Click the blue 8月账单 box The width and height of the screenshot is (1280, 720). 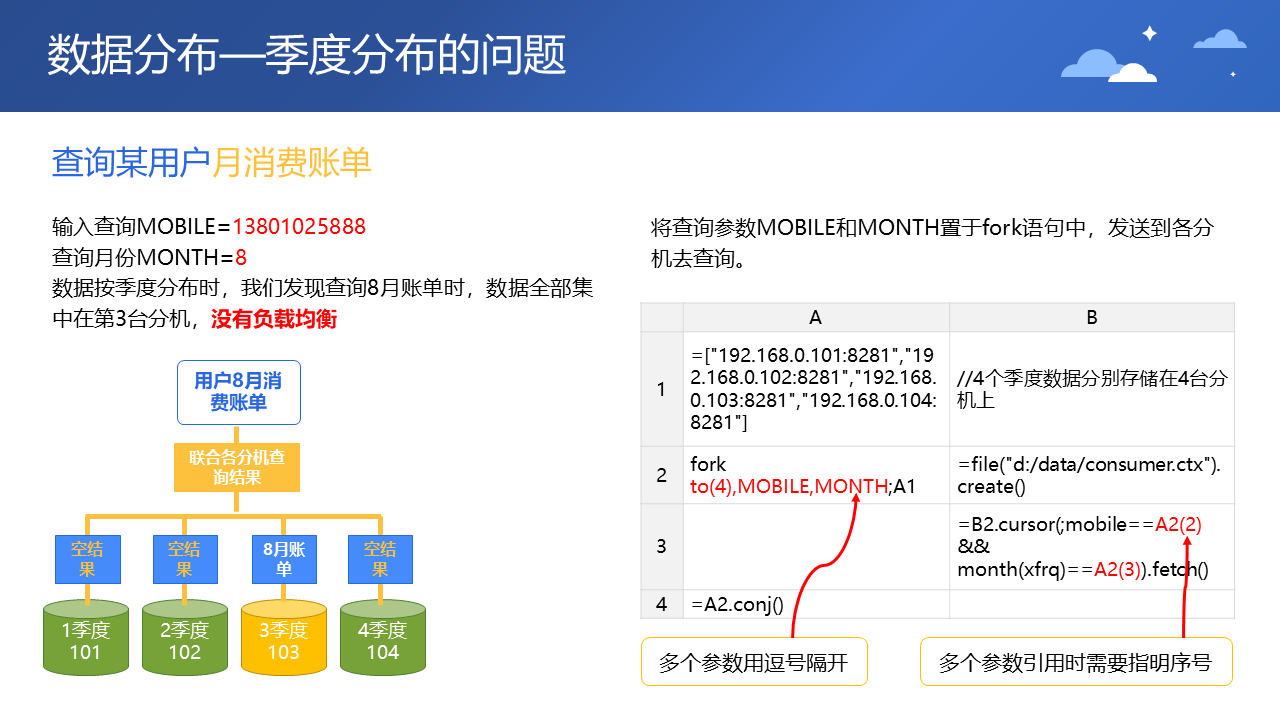[x=284, y=559]
